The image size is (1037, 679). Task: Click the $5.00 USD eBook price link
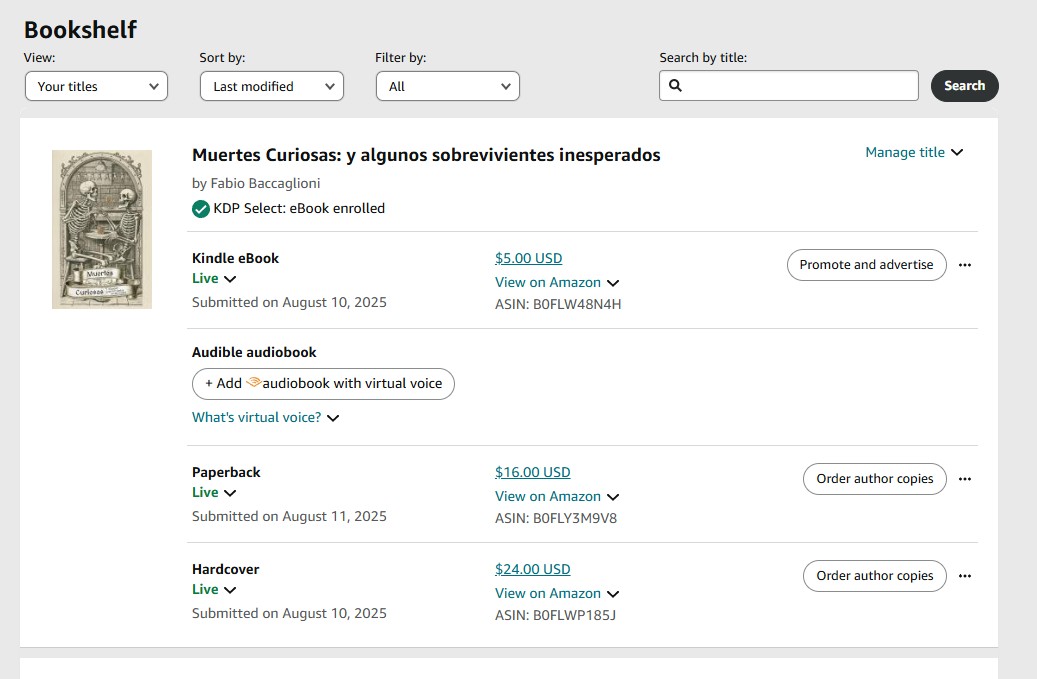point(528,258)
